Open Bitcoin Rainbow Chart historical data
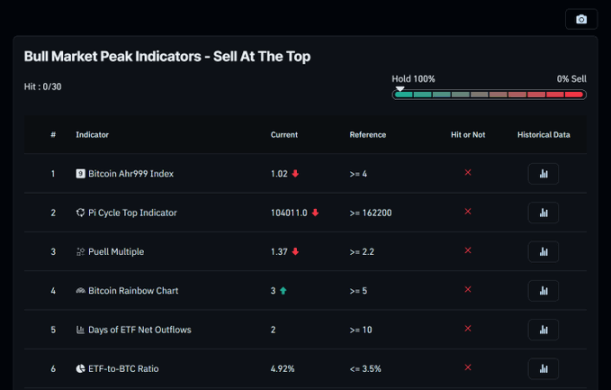 tap(543, 291)
